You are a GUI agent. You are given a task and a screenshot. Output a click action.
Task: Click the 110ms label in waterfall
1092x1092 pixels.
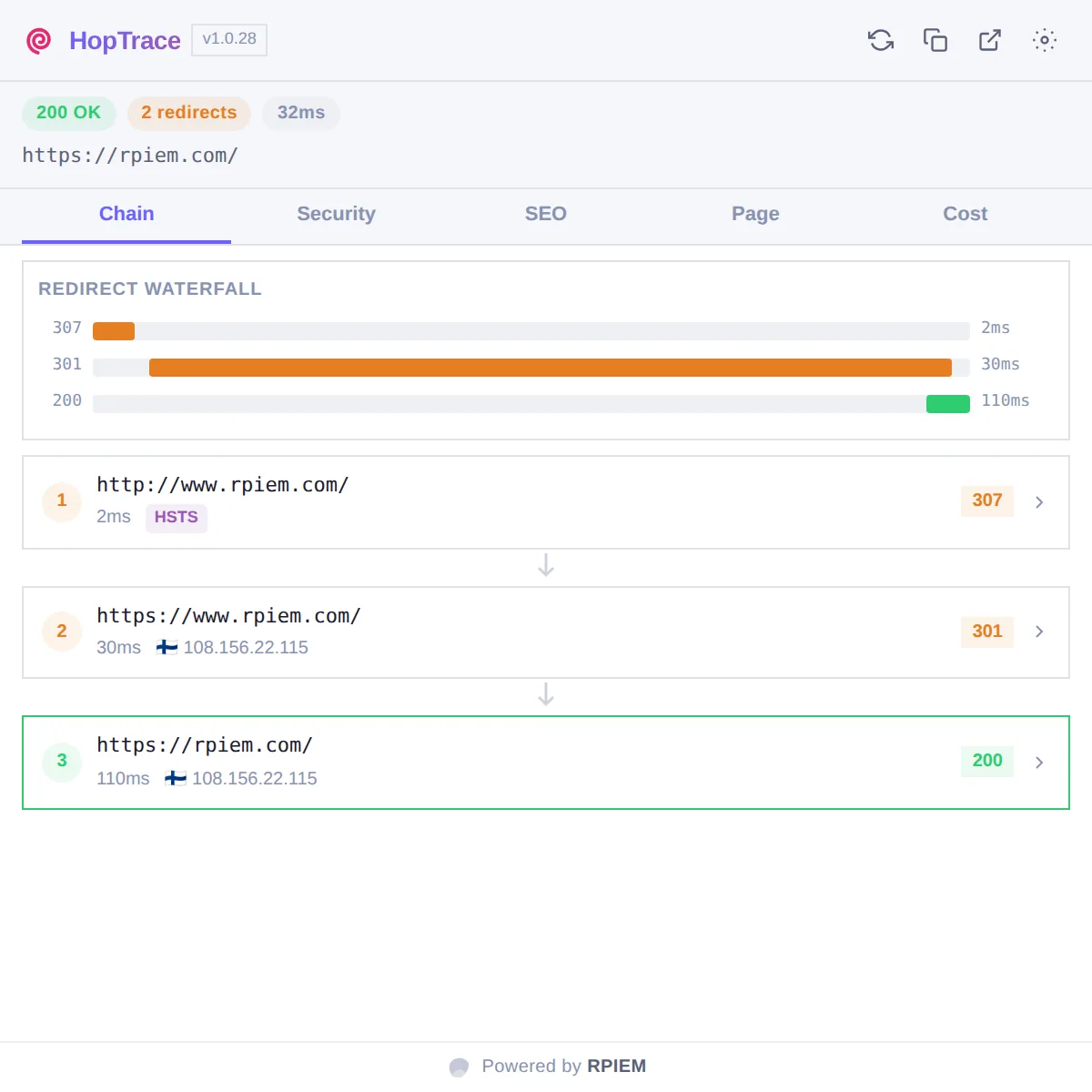(x=1006, y=400)
